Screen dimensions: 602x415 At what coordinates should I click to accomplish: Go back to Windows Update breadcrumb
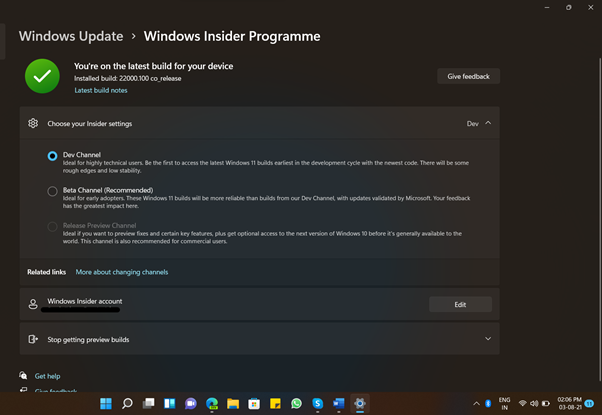pos(71,36)
